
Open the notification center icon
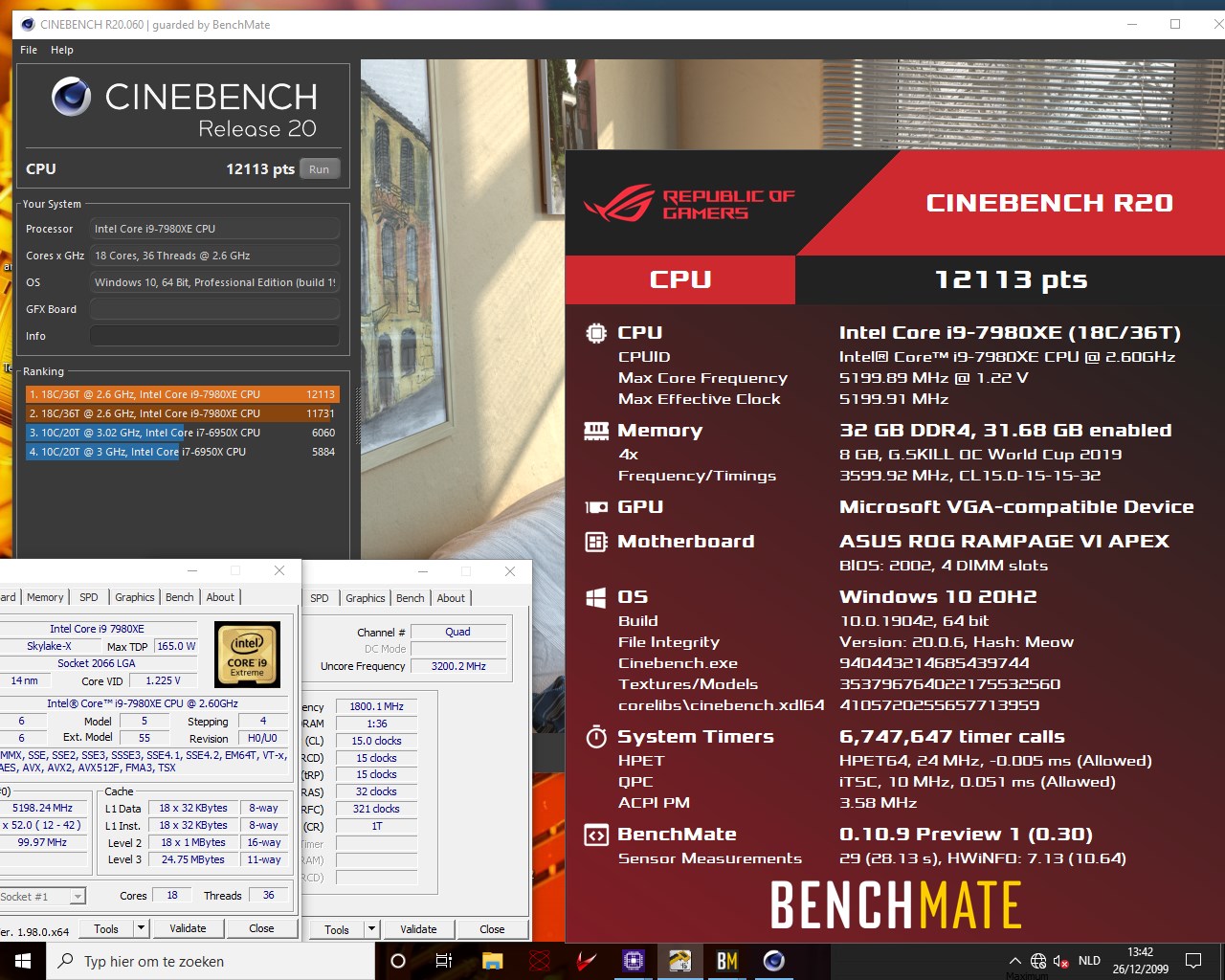[x=1193, y=961]
